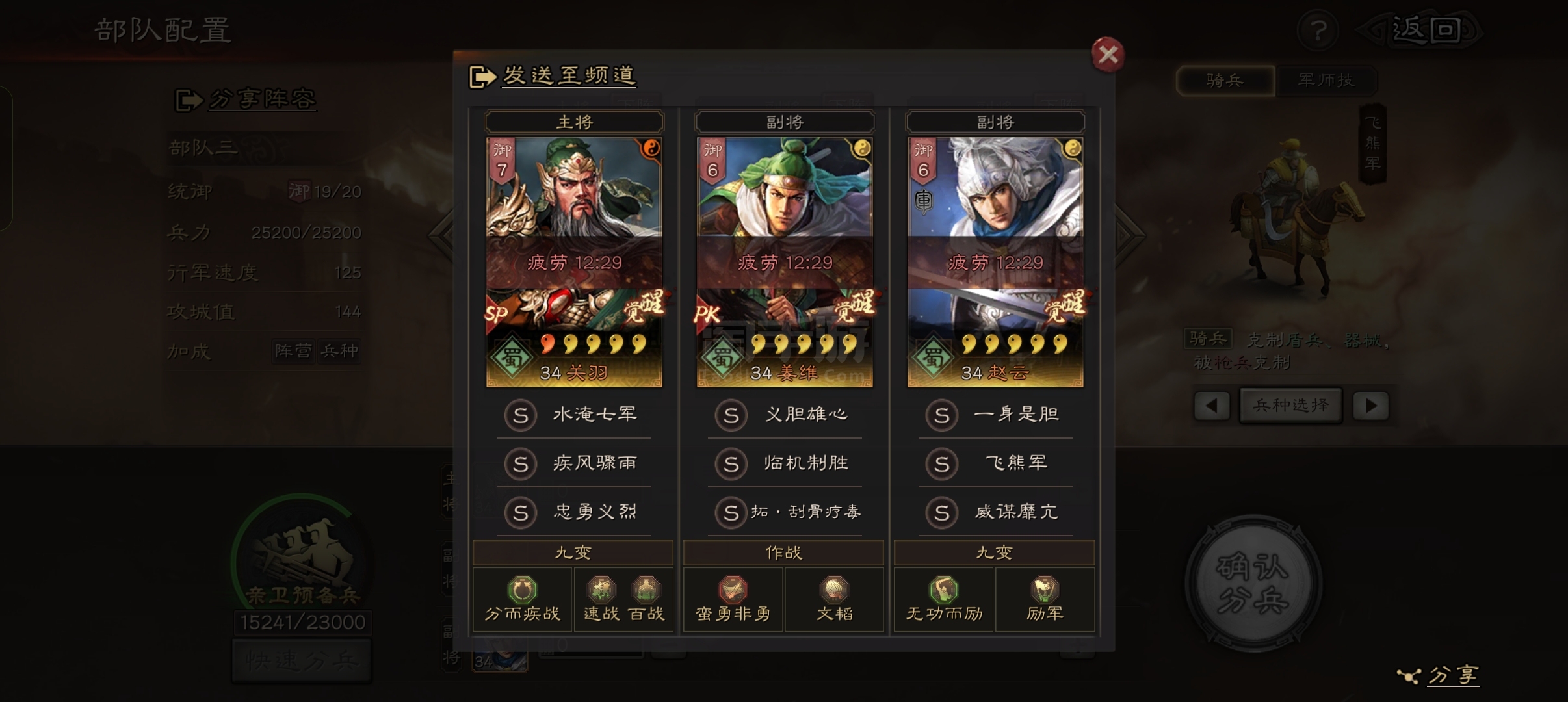Tap the 速战 talent icon
Screen dimensions: 1568x702
601,590
